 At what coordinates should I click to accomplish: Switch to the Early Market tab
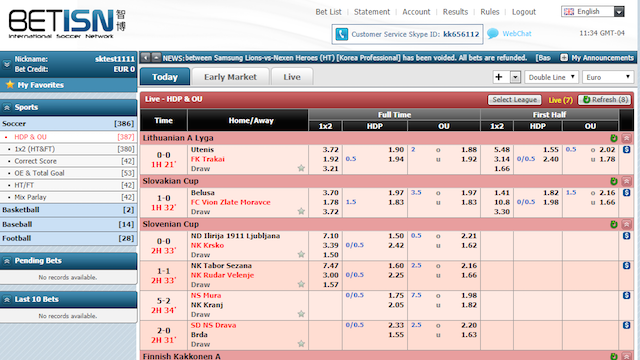pos(230,77)
